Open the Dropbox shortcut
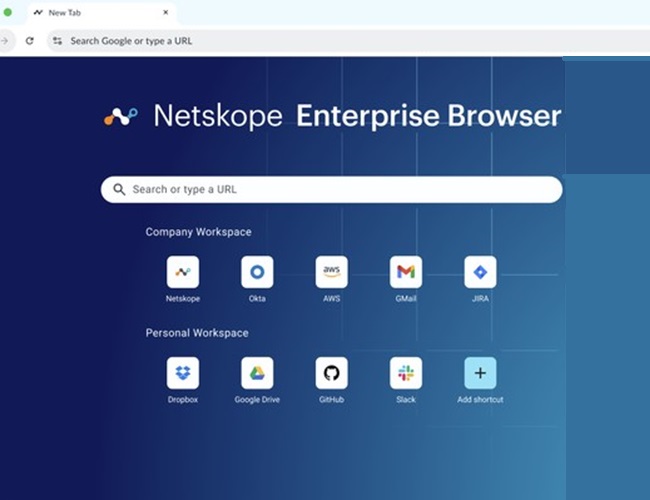Screen dimensions: 650x500 [183, 373]
